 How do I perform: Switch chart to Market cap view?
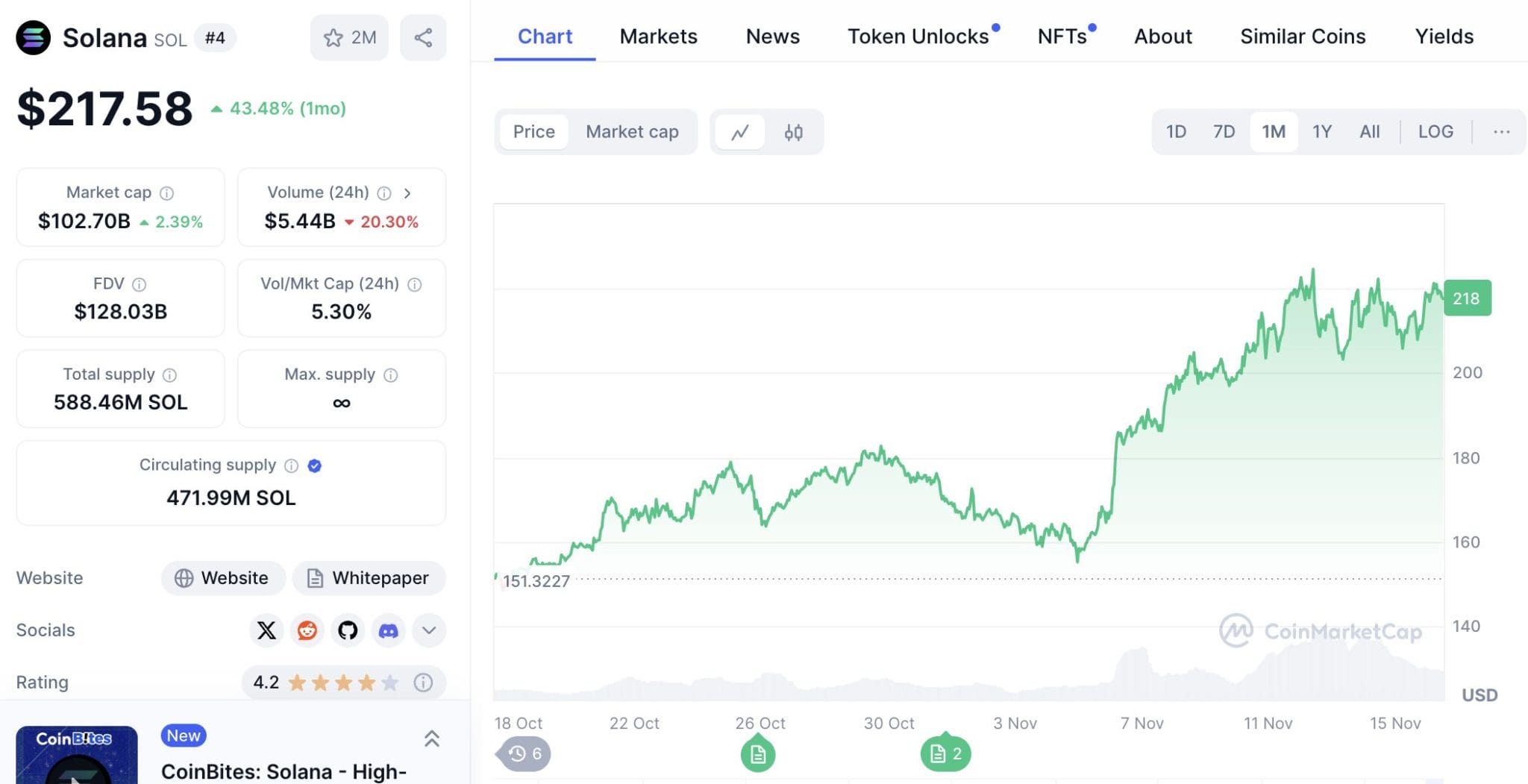[x=632, y=131]
